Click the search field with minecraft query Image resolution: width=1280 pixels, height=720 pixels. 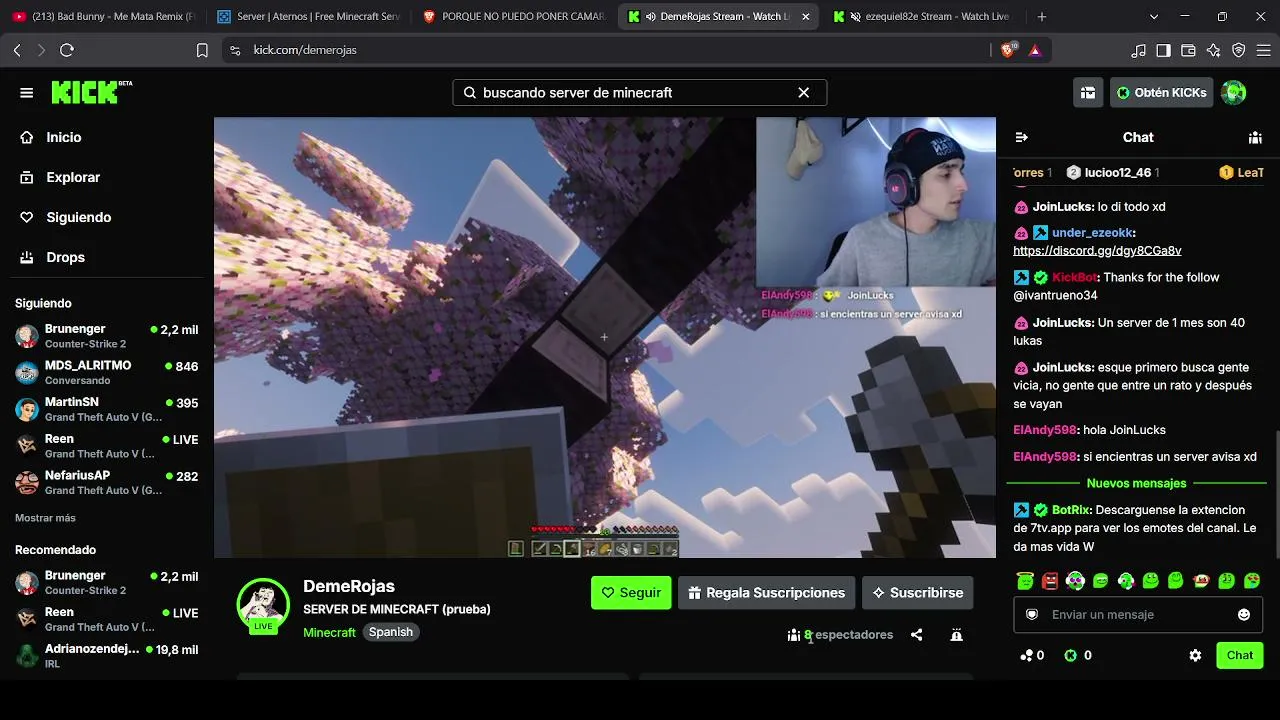(640, 92)
